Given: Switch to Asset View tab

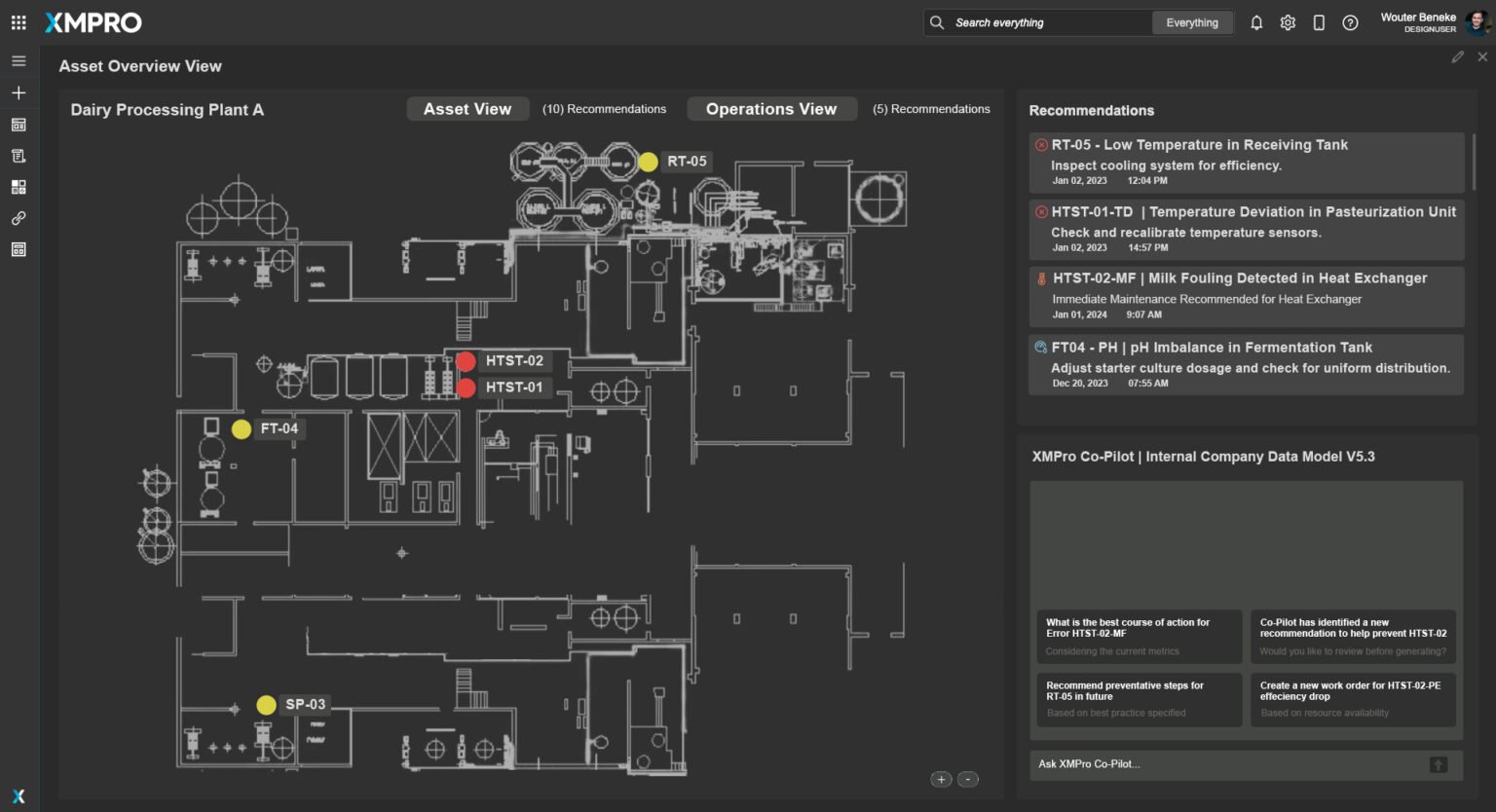Looking at the screenshot, I should 467,109.
